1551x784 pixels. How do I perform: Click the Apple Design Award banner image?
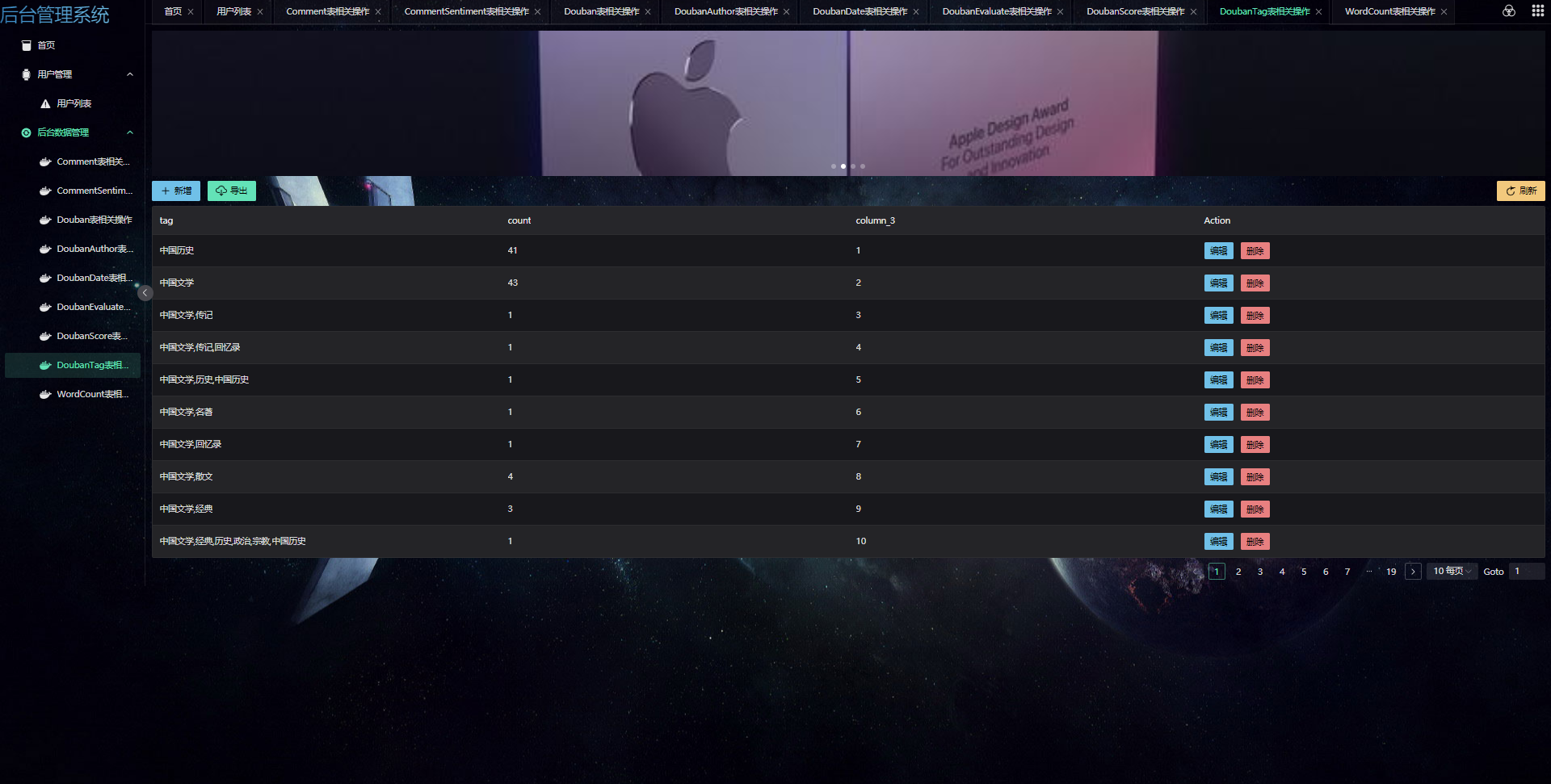(848, 103)
